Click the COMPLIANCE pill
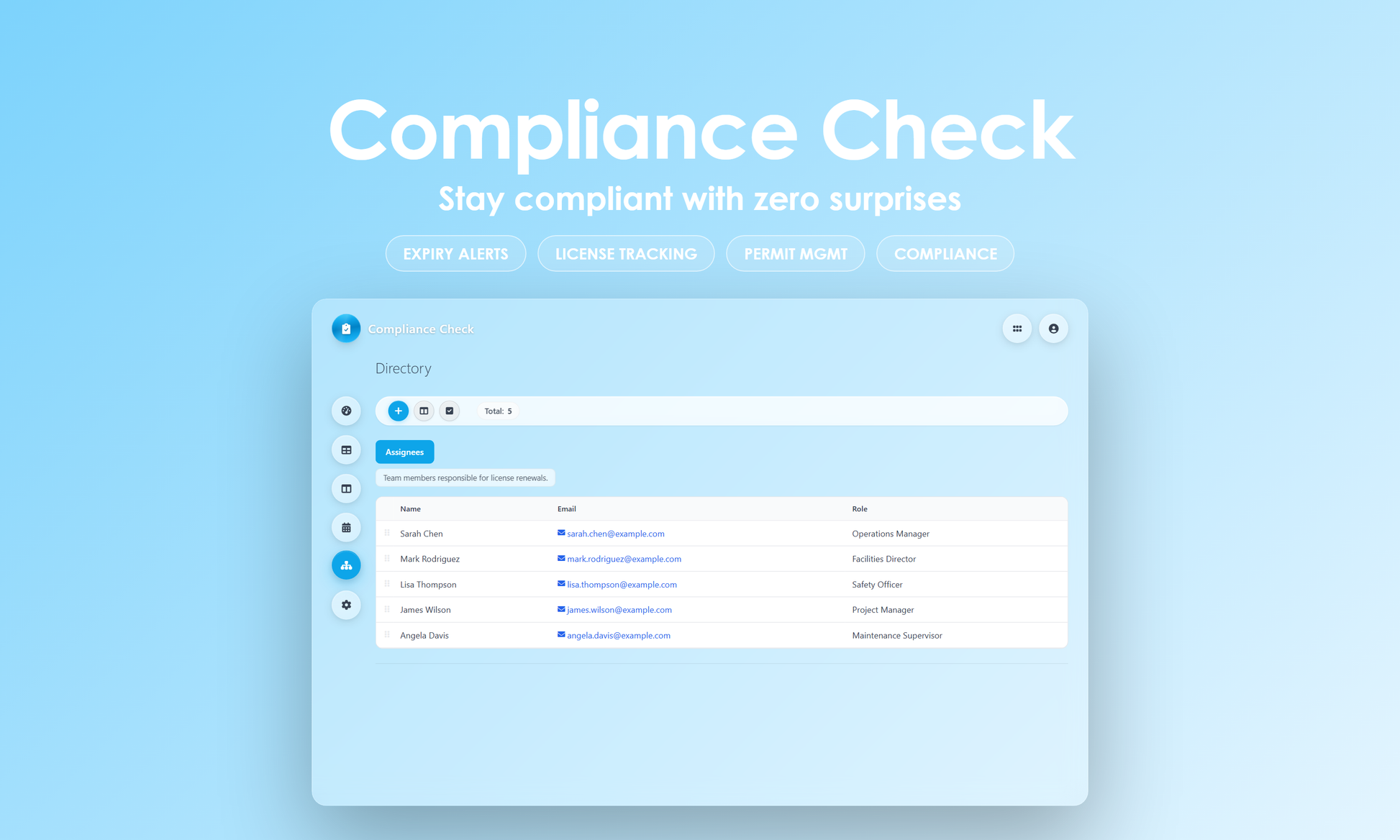Viewport: 1400px width, 840px height. [x=945, y=253]
